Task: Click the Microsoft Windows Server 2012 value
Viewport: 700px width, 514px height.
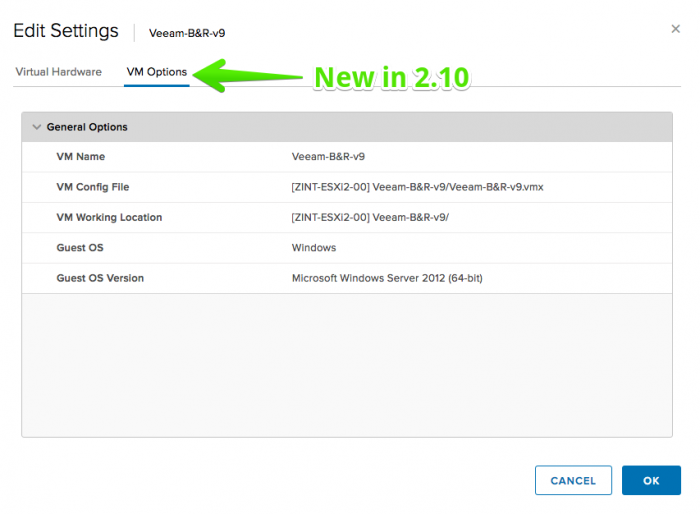Action: 387,278
